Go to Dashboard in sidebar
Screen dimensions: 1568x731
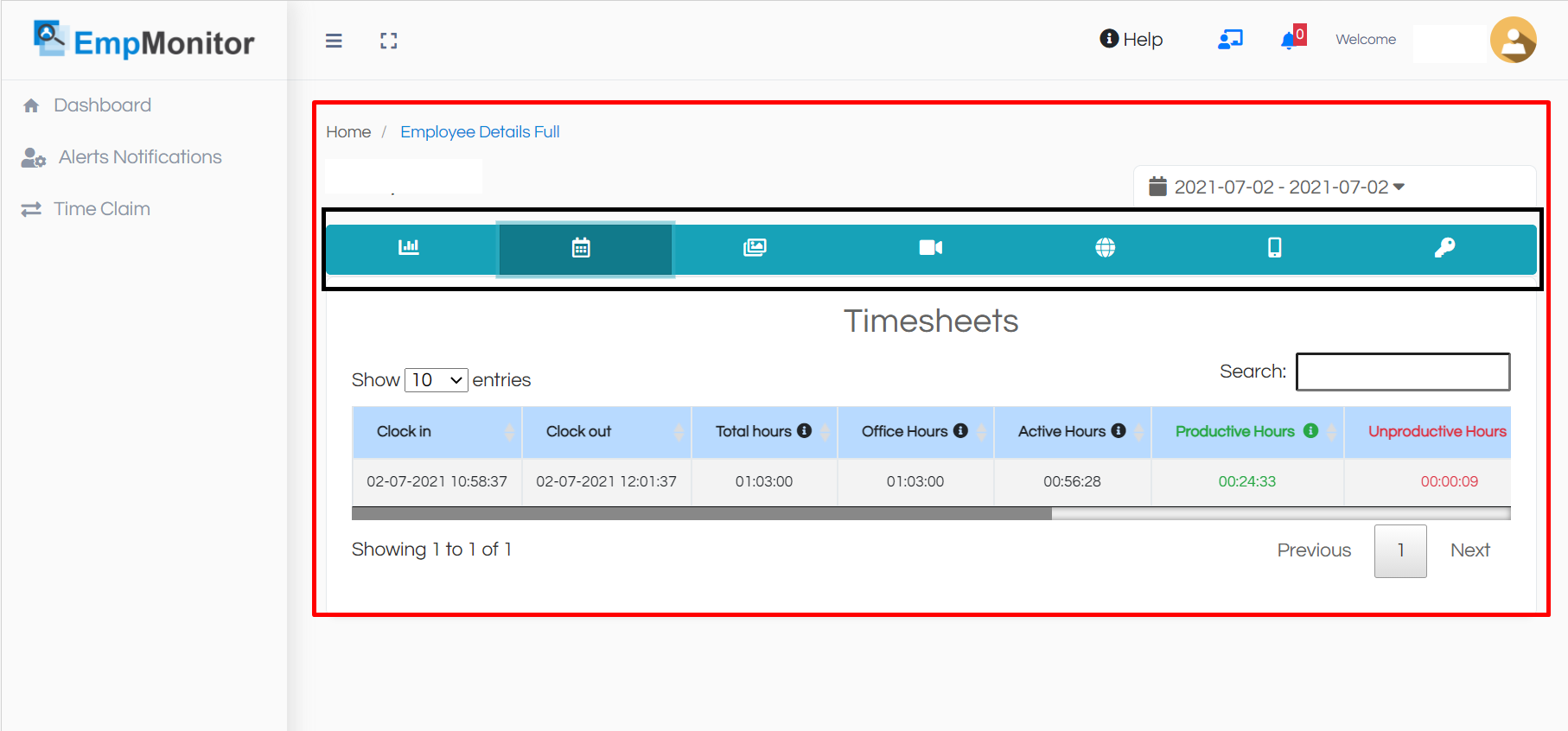point(102,105)
